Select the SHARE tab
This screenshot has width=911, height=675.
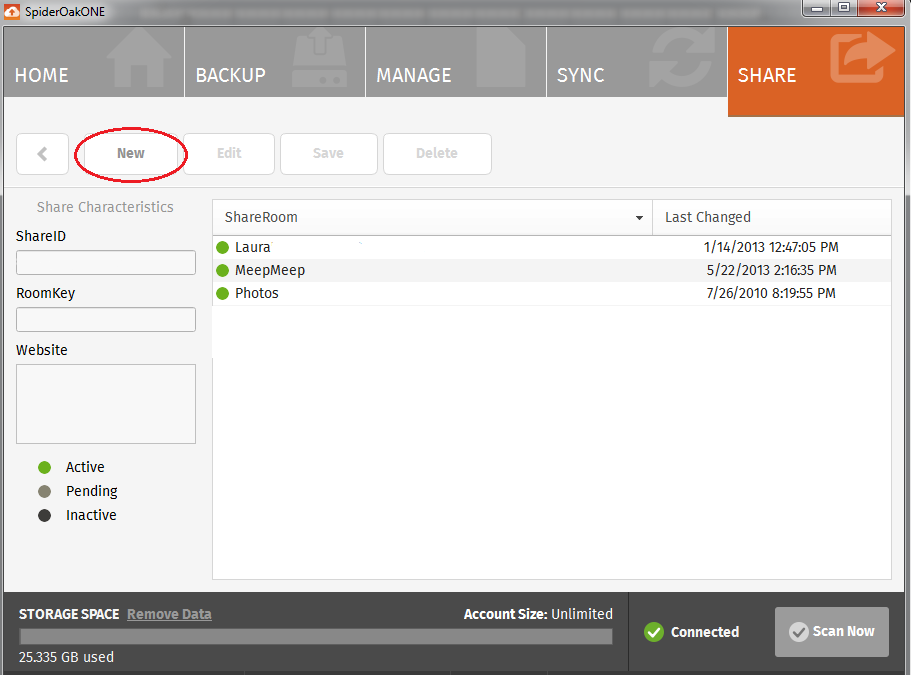click(816, 71)
